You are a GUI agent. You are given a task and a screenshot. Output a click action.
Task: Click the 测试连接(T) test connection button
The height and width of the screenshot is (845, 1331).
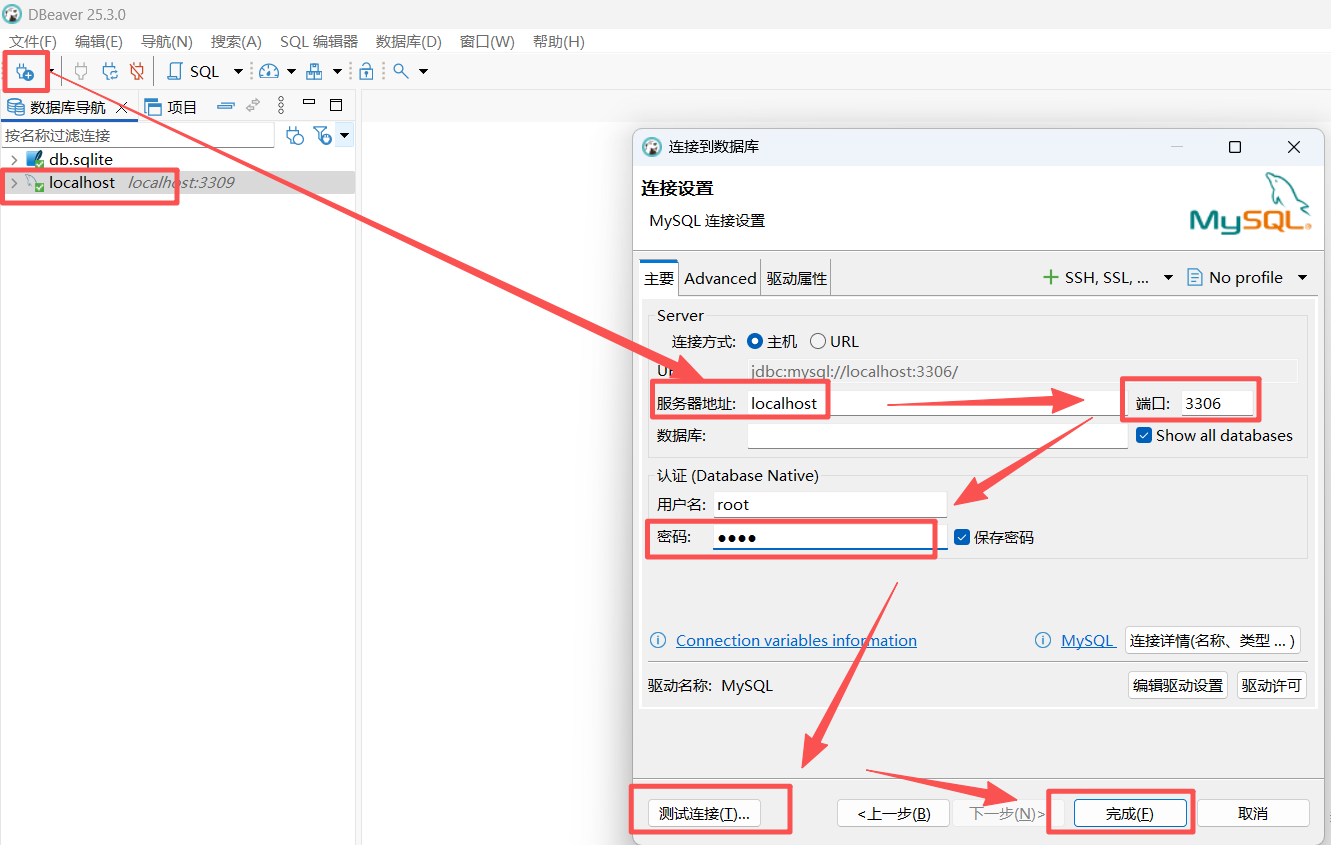pos(704,813)
